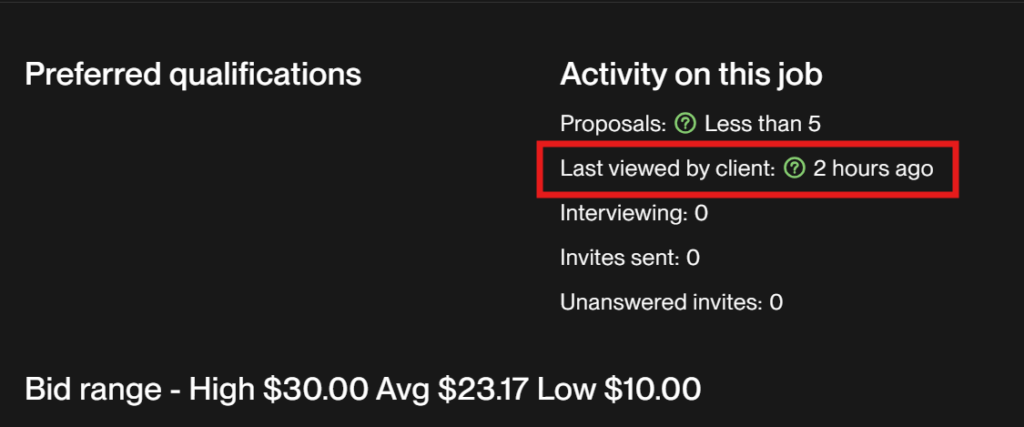The image size is (1024, 427).
Task: Select the '2 hours ago' timestamp
Action: click(873, 168)
